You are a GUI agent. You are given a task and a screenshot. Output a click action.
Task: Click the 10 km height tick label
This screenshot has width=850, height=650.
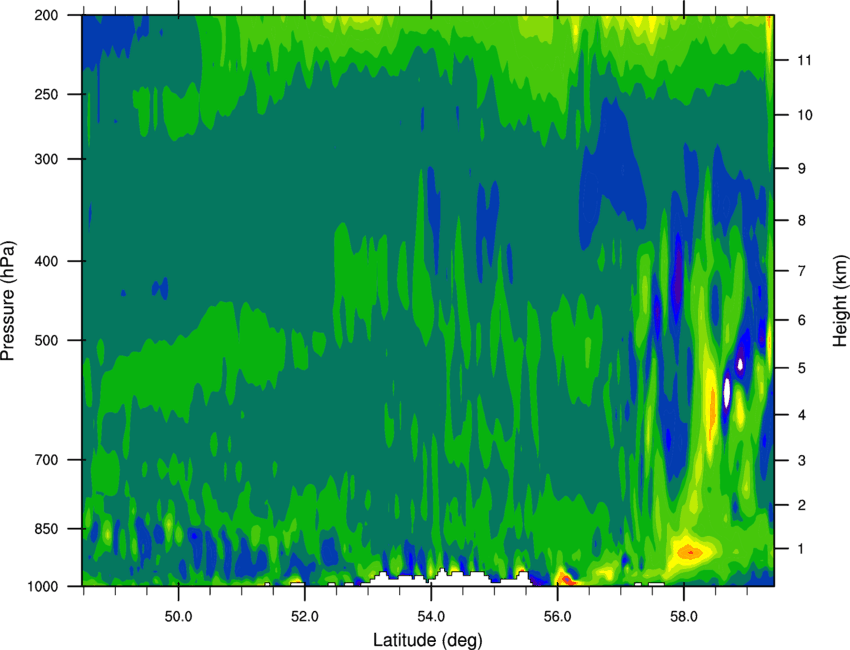(804, 115)
